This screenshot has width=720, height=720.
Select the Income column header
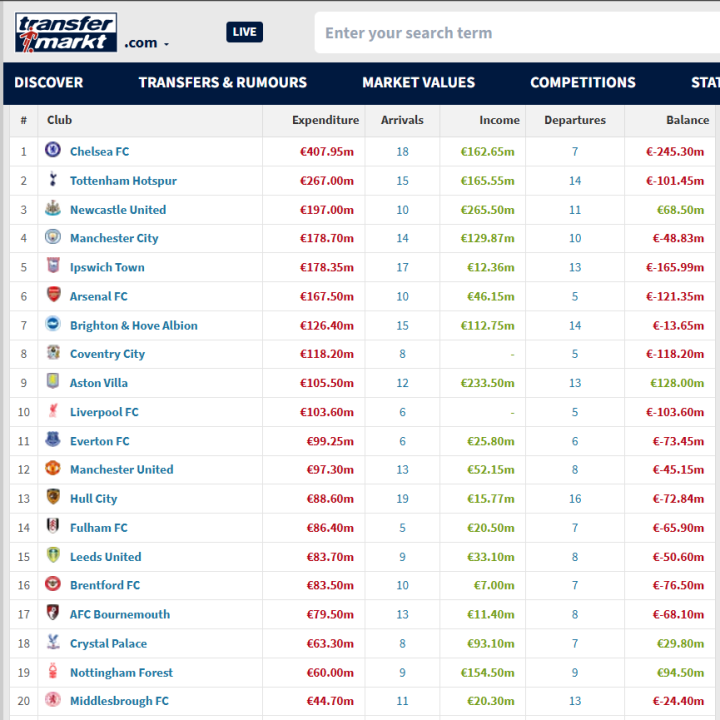pyautogui.click(x=500, y=120)
